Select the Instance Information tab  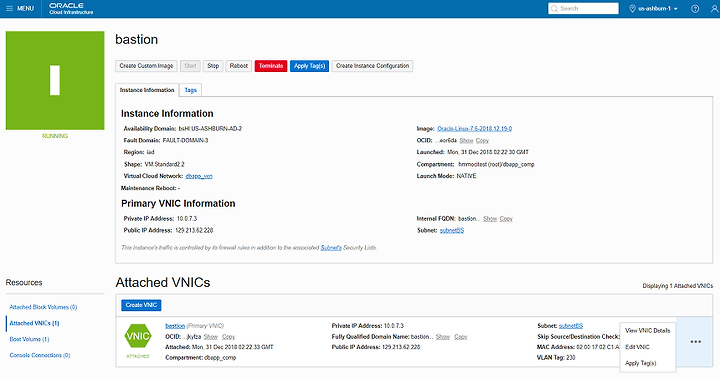point(147,90)
